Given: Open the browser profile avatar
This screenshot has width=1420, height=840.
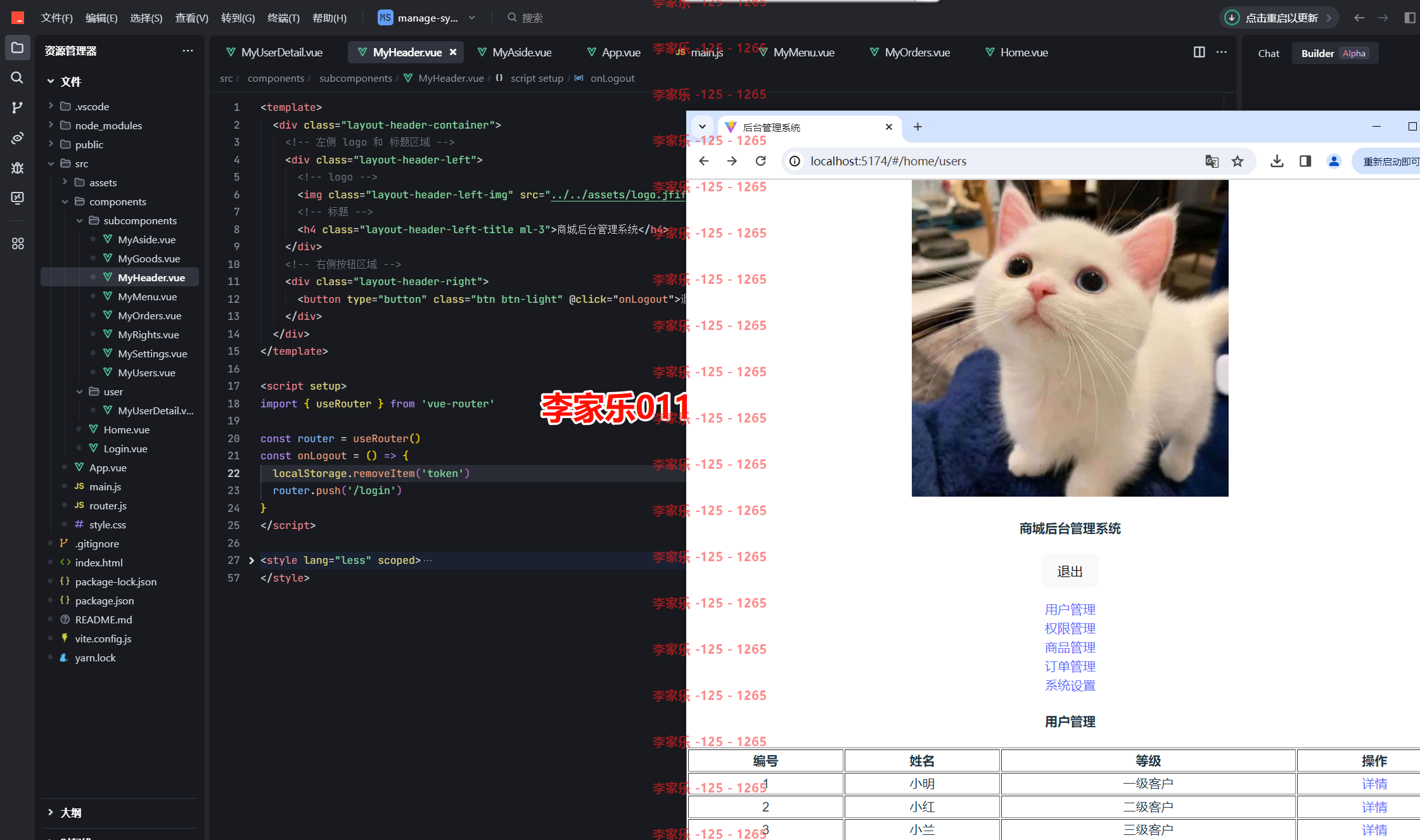Looking at the screenshot, I should pyautogui.click(x=1334, y=161).
